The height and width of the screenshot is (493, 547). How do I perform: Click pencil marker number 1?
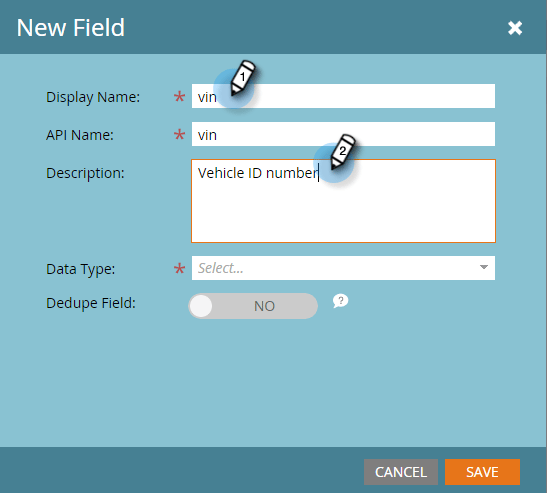pyautogui.click(x=243, y=77)
